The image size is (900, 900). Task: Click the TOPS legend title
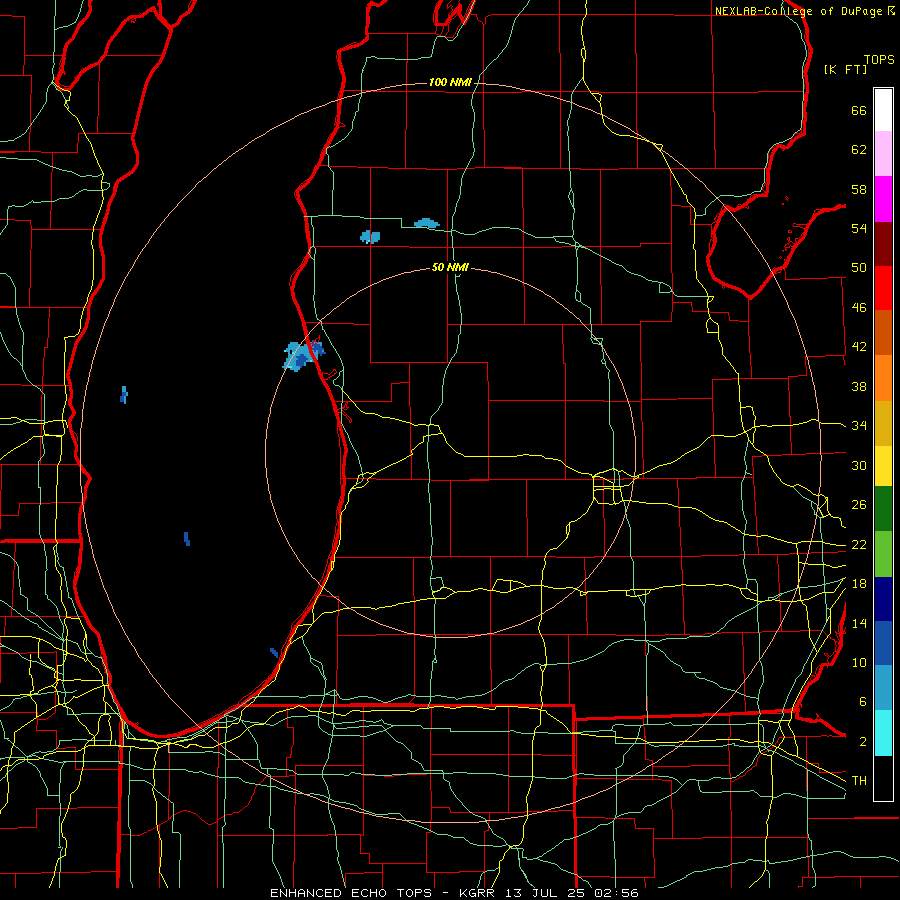(x=879, y=59)
